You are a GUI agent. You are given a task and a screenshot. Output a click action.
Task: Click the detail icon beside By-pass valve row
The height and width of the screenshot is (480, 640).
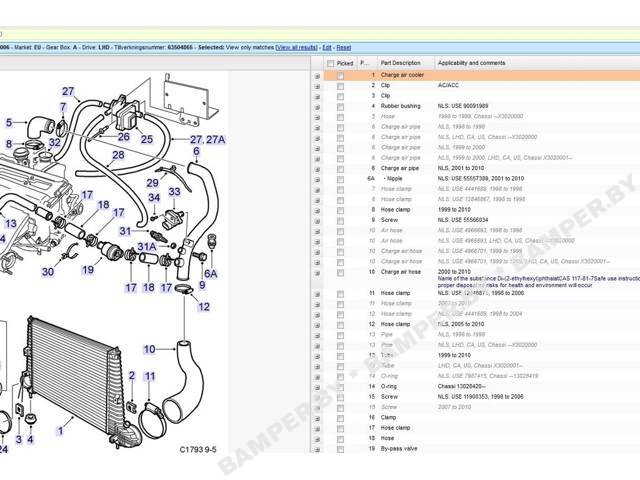point(317,449)
